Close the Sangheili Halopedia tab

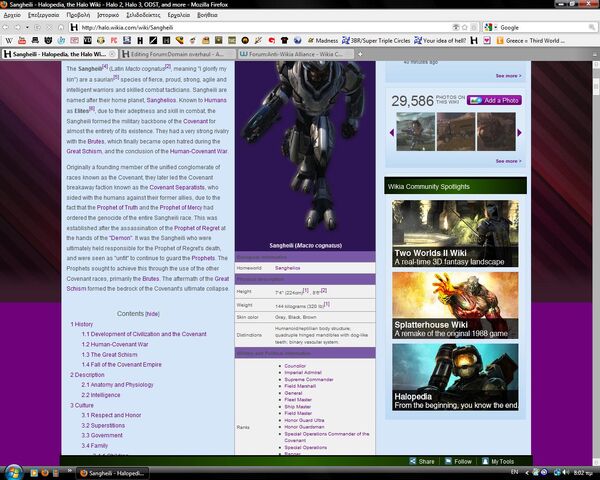pyautogui.click(x=112, y=54)
